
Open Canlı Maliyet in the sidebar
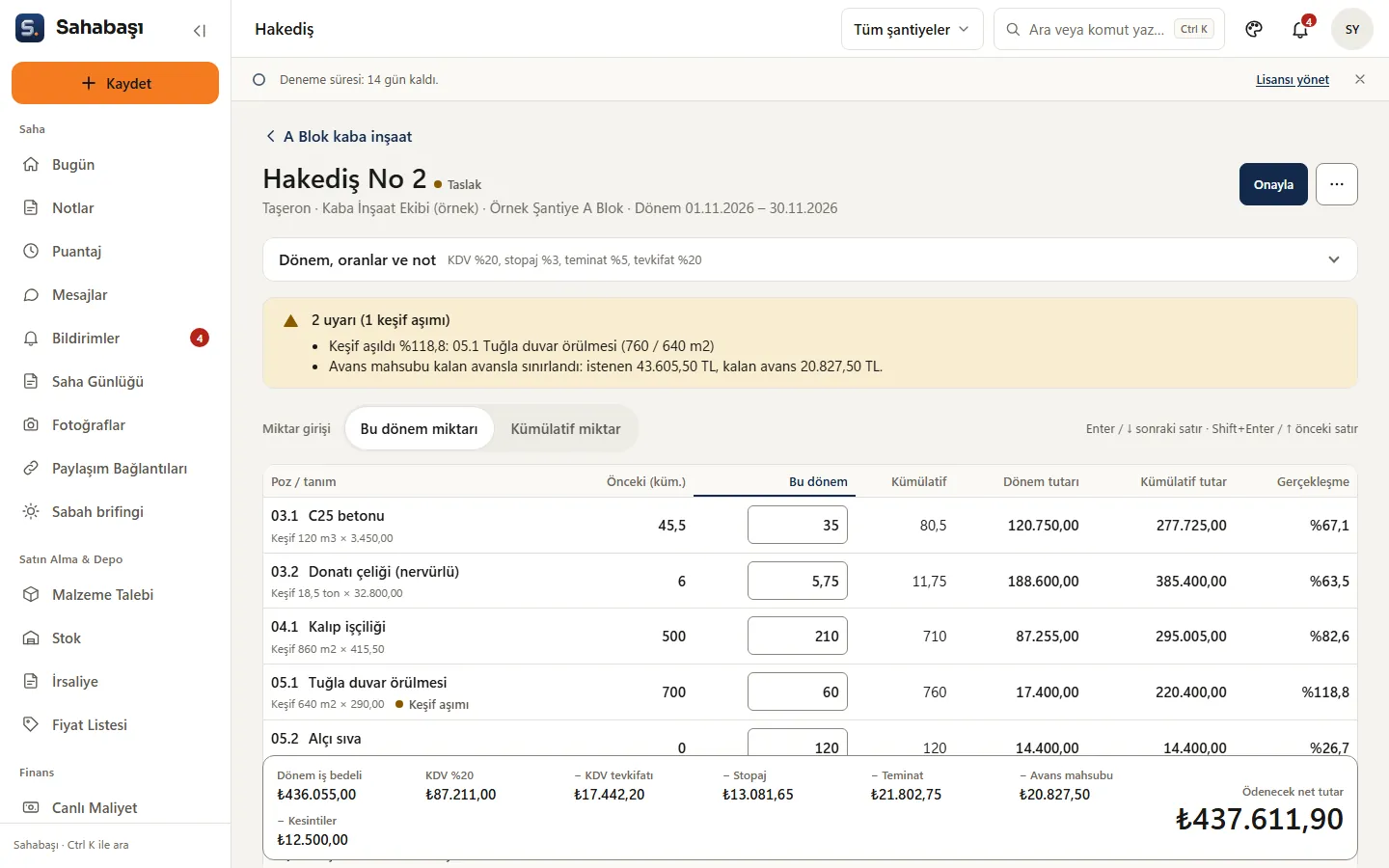[x=116, y=807]
